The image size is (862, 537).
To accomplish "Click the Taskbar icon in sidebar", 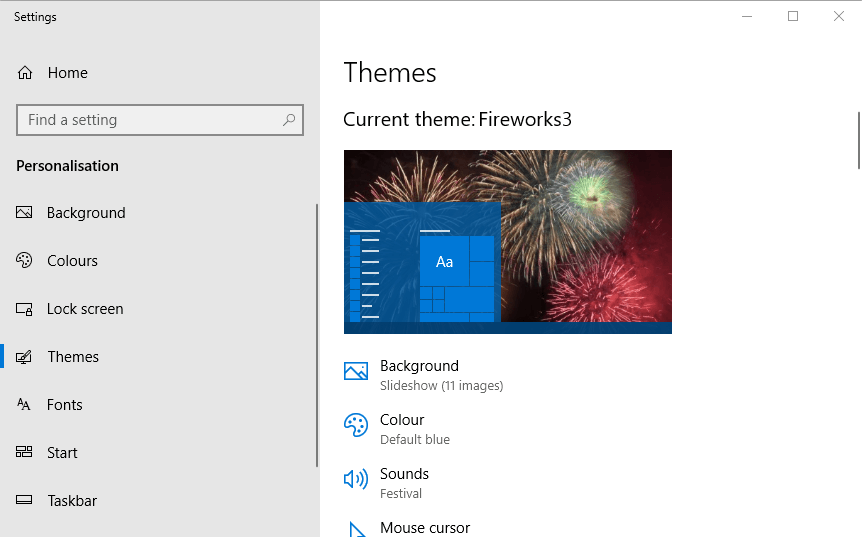I will pos(25,501).
